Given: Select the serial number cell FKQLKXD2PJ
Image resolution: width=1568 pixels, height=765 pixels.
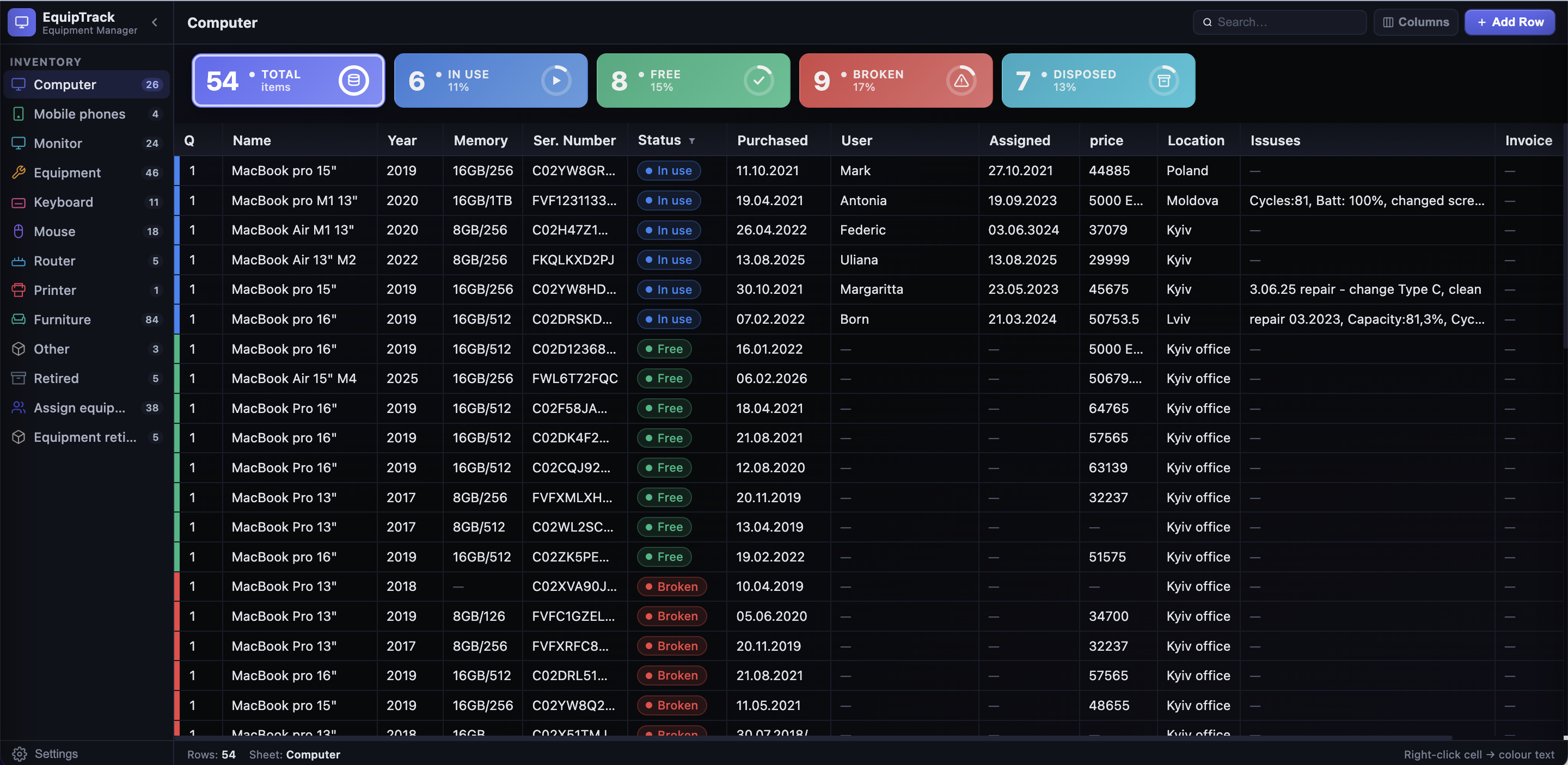Looking at the screenshot, I should click(x=574, y=260).
